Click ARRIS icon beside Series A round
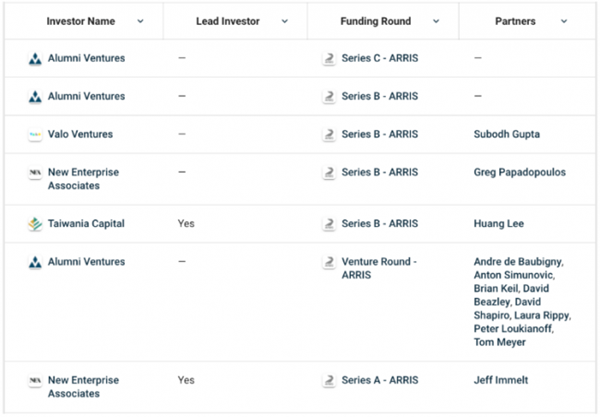Image resolution: width=600 pixels, height=417 pixels. 328,381
